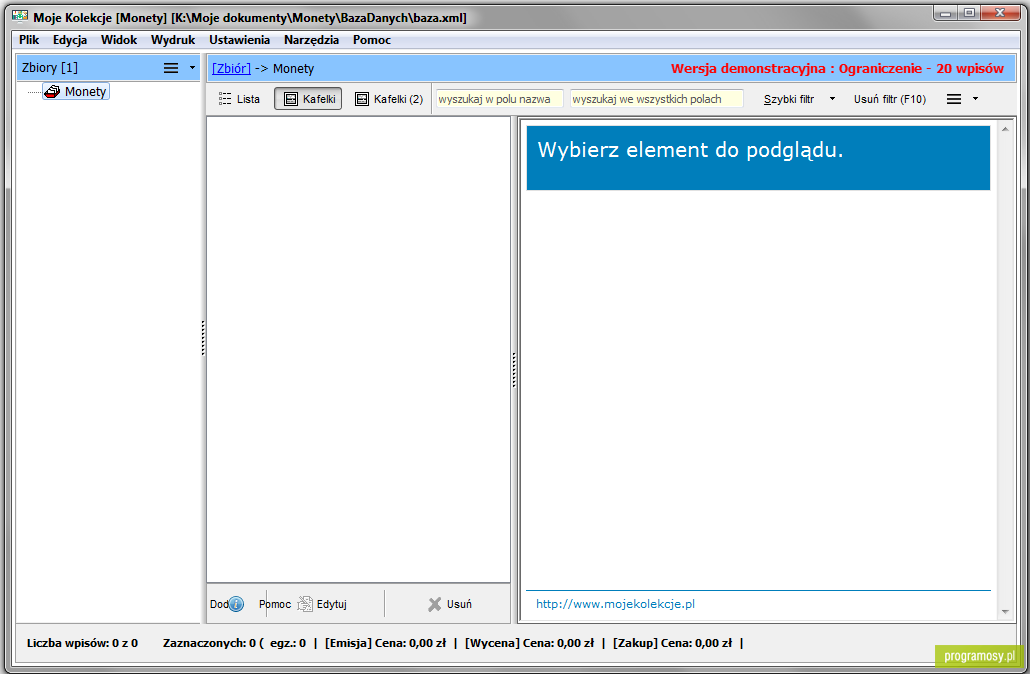Image resolution: width=1030 pixels, height=674 pixels.
Task: Open the mojekolekcje.pl website link
Action: pos(616,604)
